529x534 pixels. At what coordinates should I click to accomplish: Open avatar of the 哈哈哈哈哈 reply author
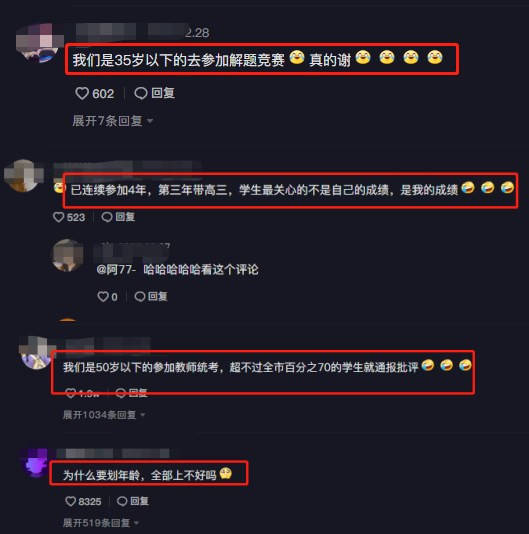pos(67,255)
